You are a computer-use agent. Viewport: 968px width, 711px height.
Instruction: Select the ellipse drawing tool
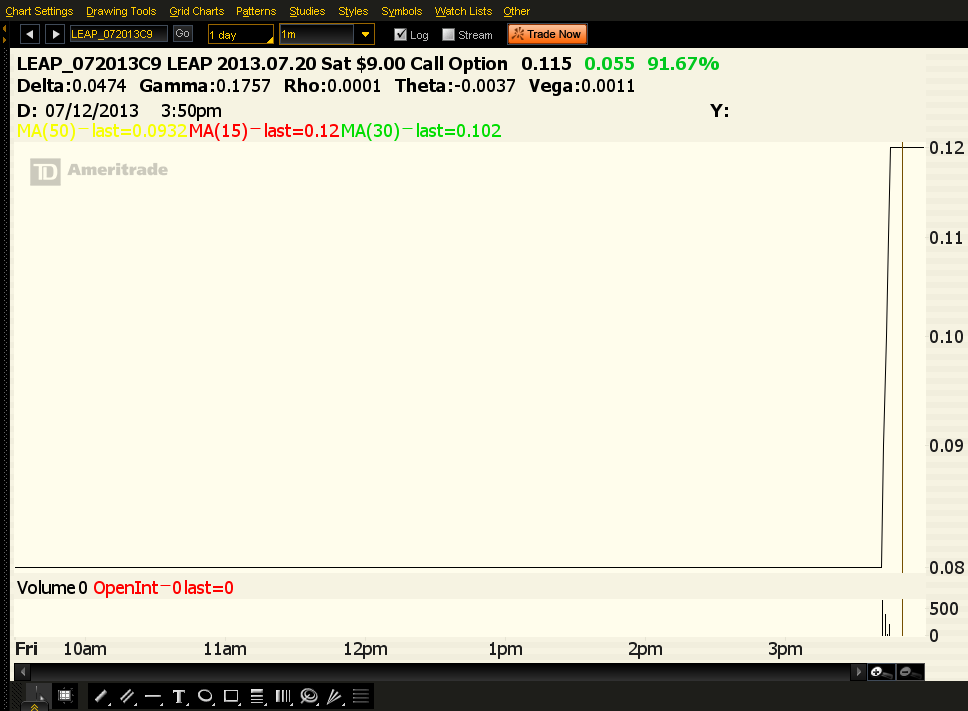click(205, 696)
